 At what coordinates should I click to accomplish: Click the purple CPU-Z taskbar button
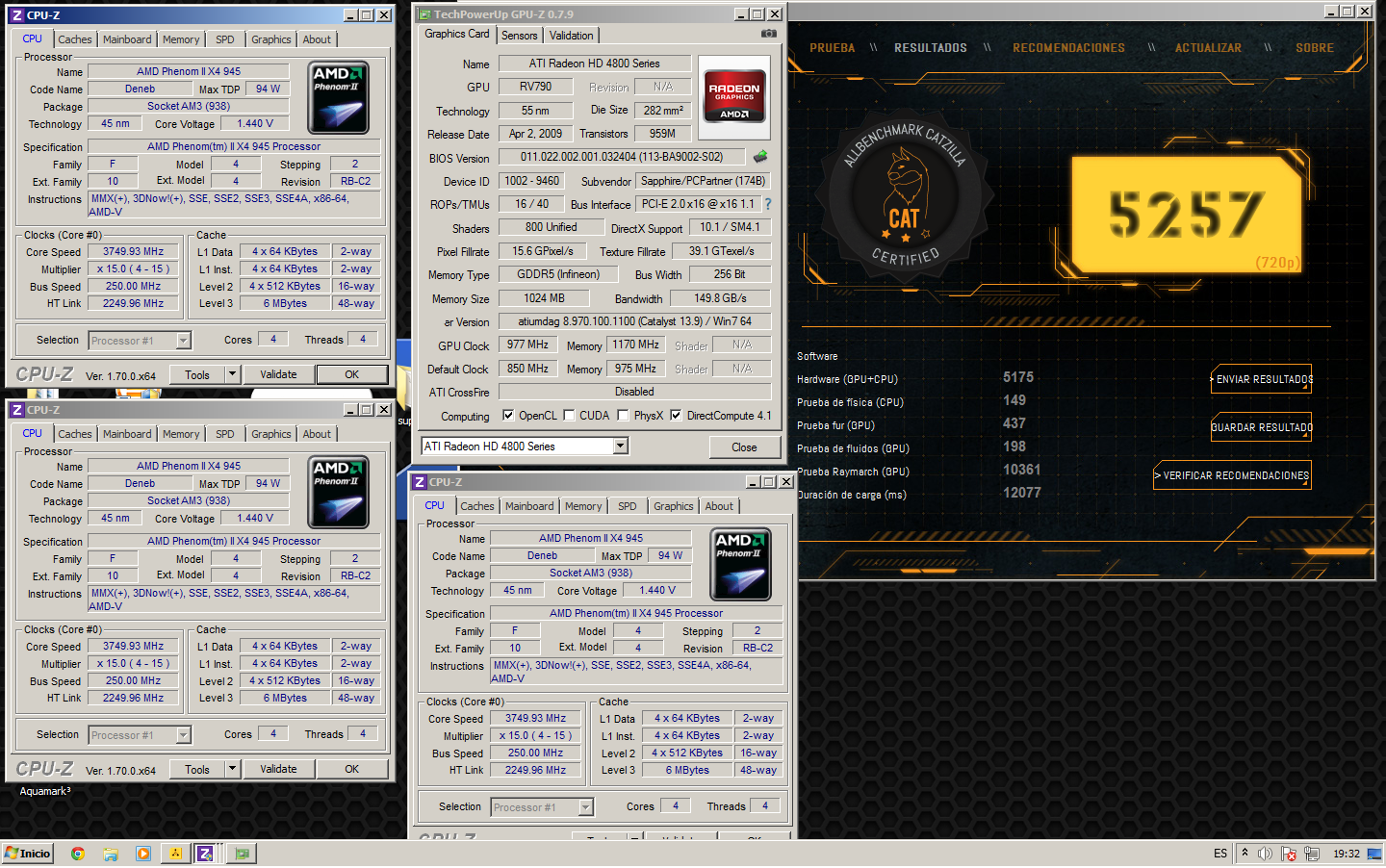206,854
